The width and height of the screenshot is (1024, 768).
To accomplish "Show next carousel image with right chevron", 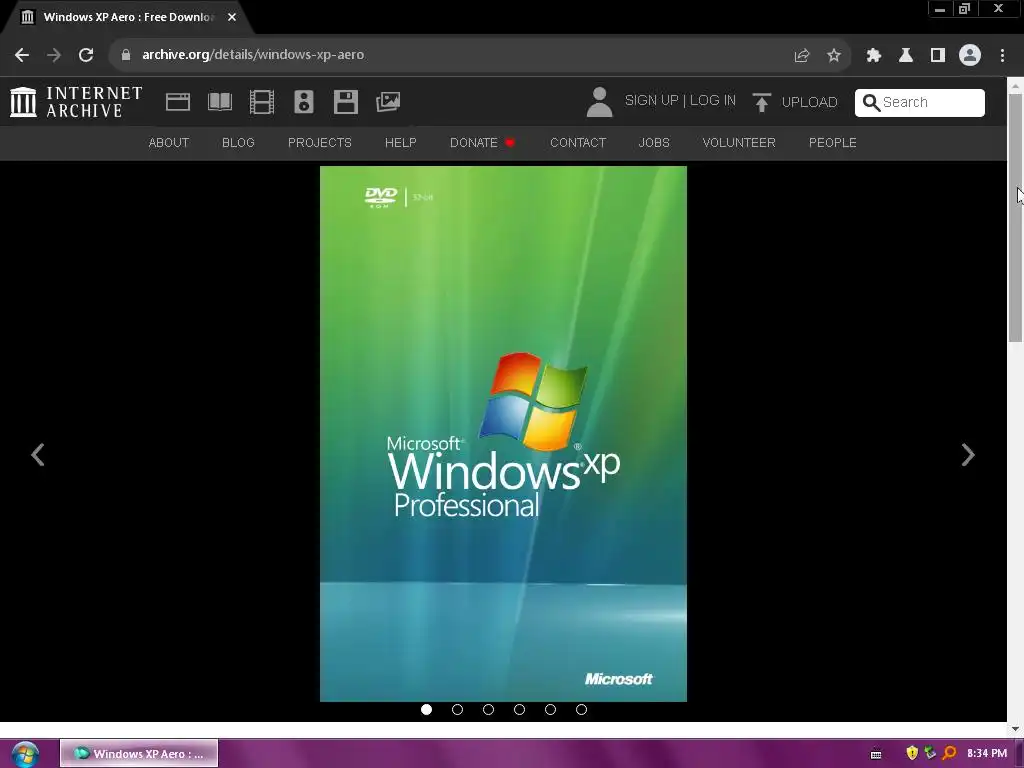I will pos(968,455).
